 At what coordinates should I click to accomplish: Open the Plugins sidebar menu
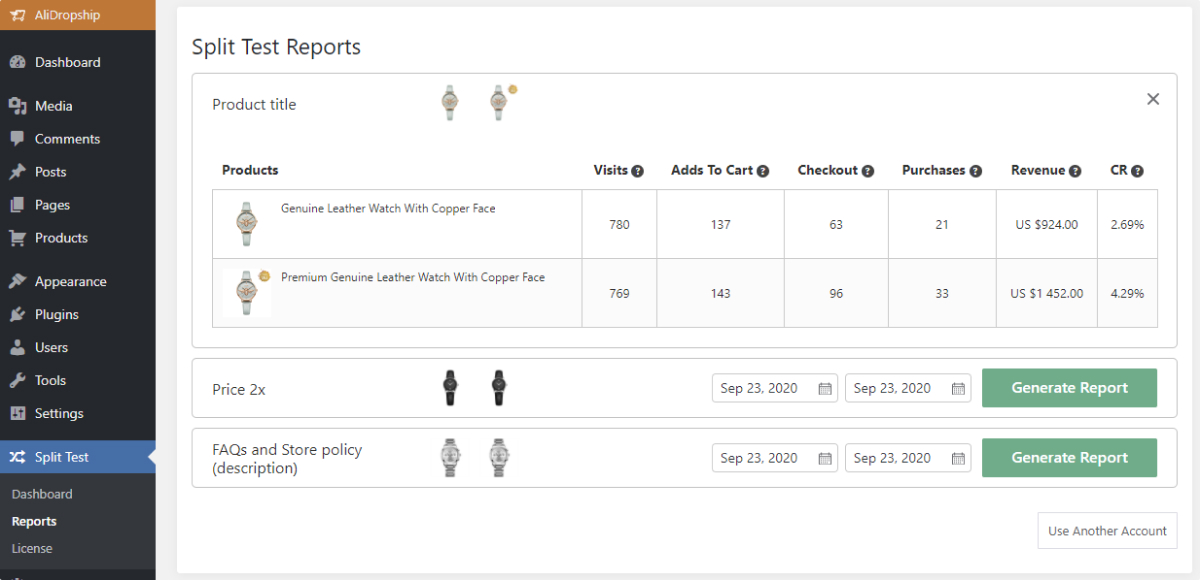(x=56, y=314)
